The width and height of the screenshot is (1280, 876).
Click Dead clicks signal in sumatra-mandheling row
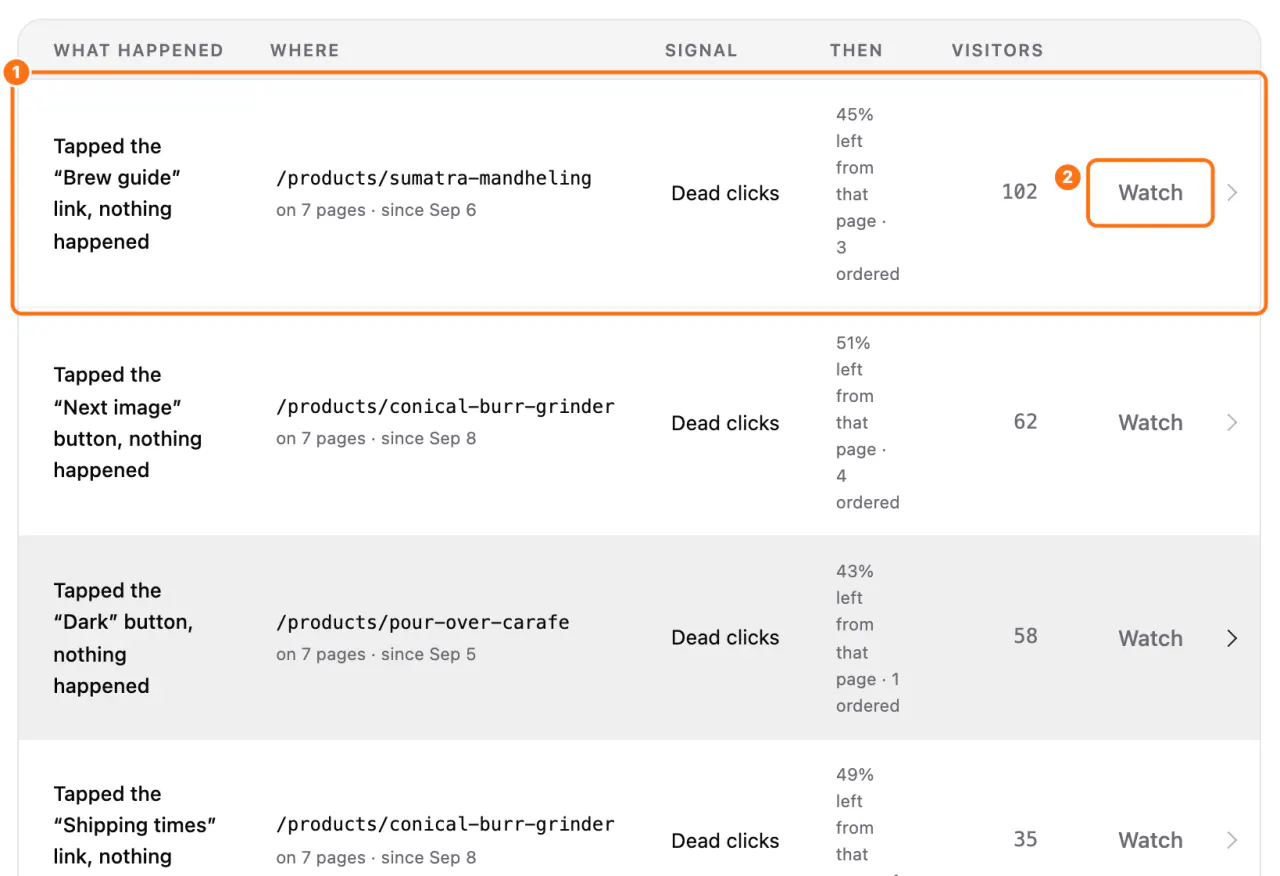click(x=725, y=194)
